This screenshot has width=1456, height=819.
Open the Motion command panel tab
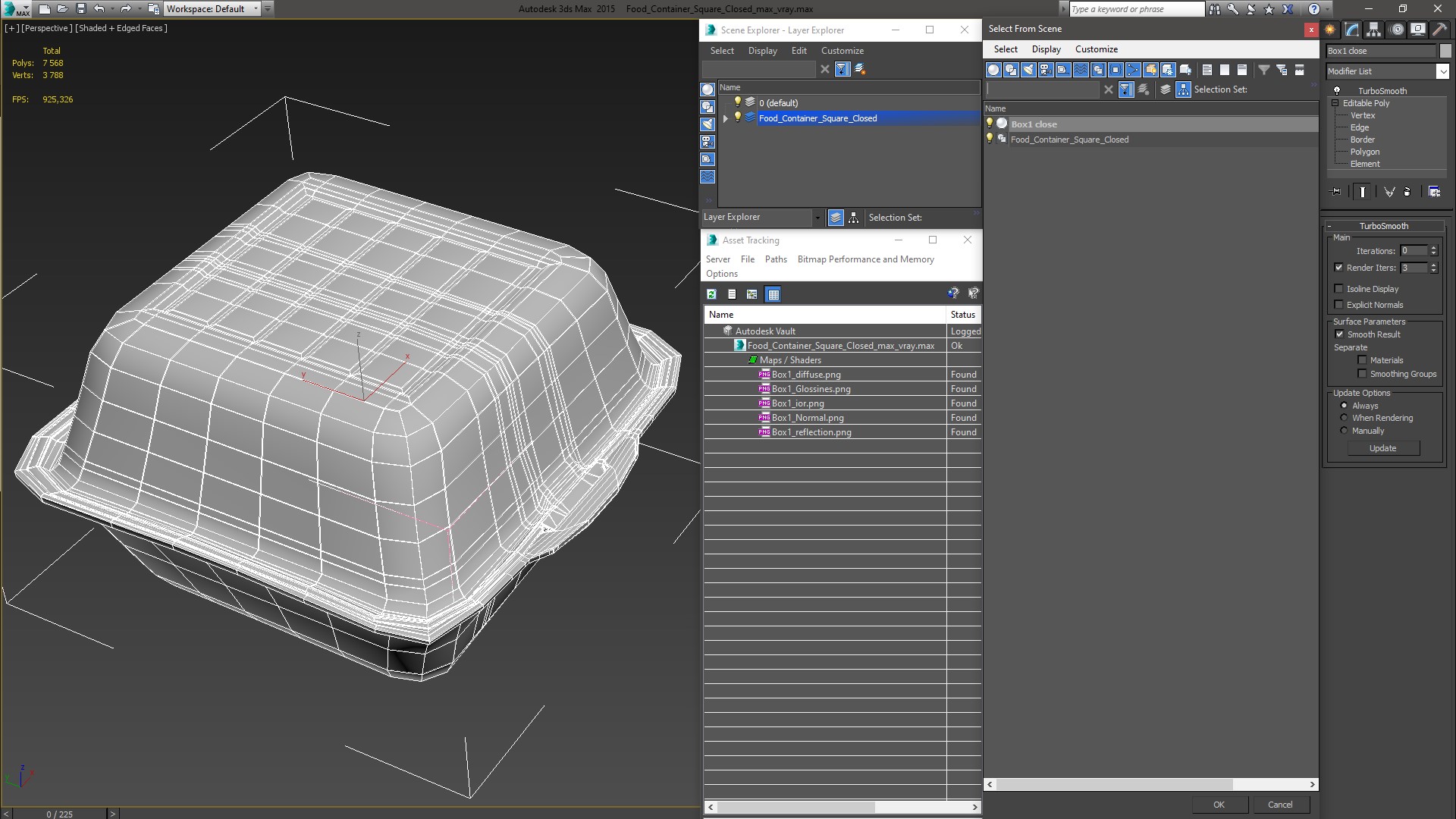pos(1396,30)
